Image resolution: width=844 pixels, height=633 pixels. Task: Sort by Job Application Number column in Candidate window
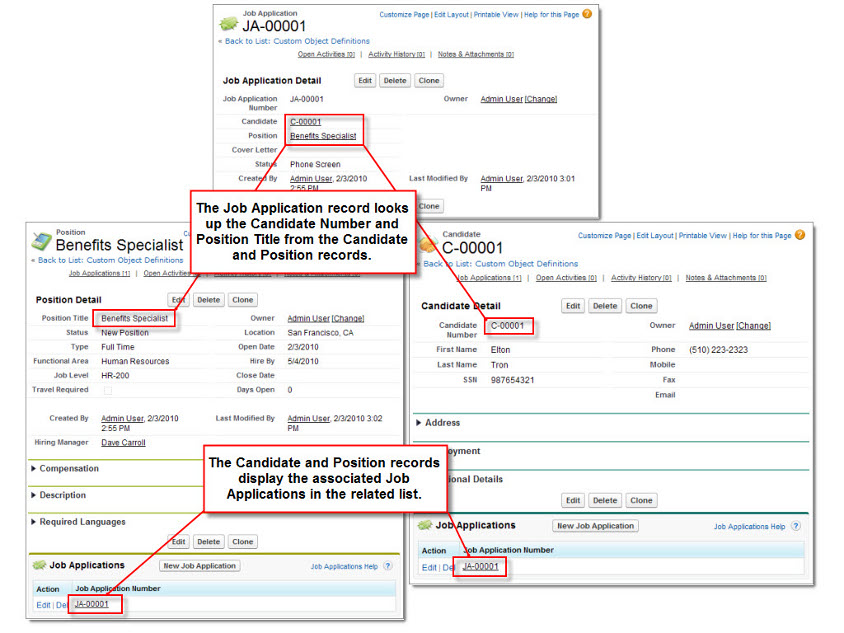508,550
